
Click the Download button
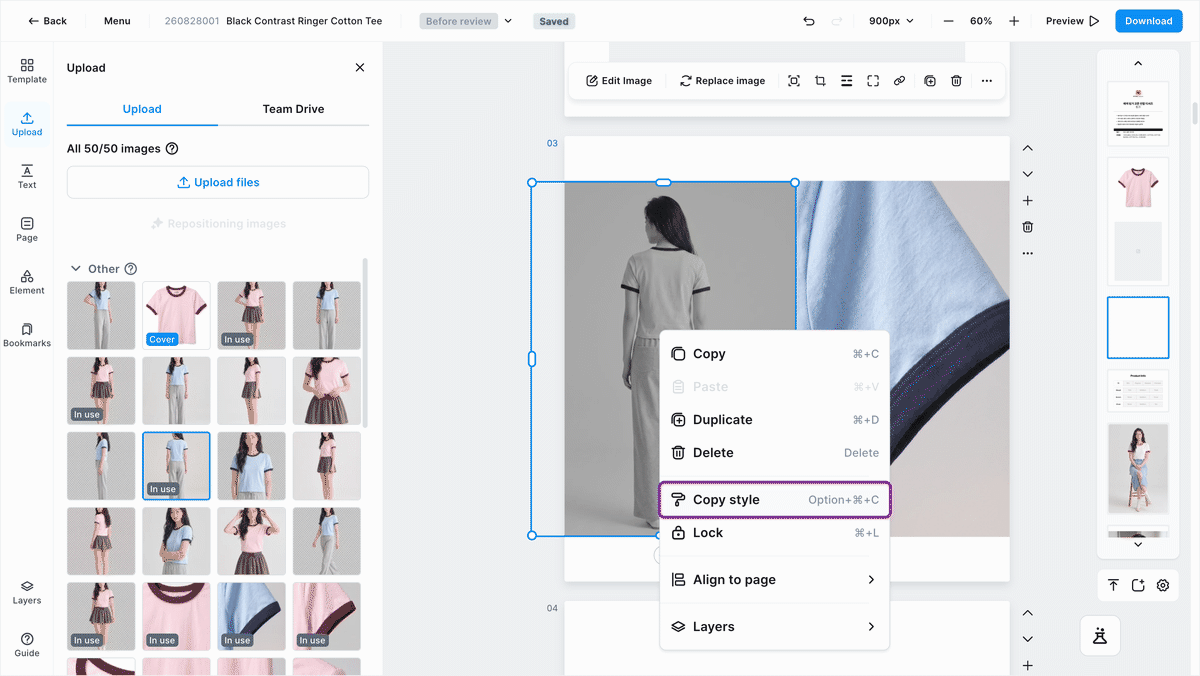(x=1149, y=21)
